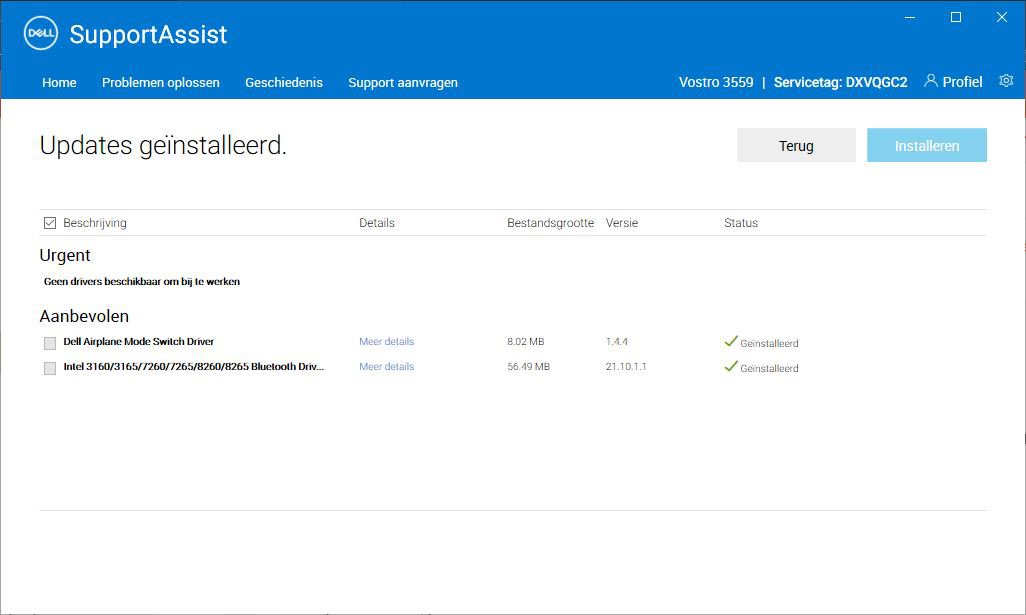Open Problemen oplossen tab
This screenshot has height=615, width=1026.
(x=160, y=82)
